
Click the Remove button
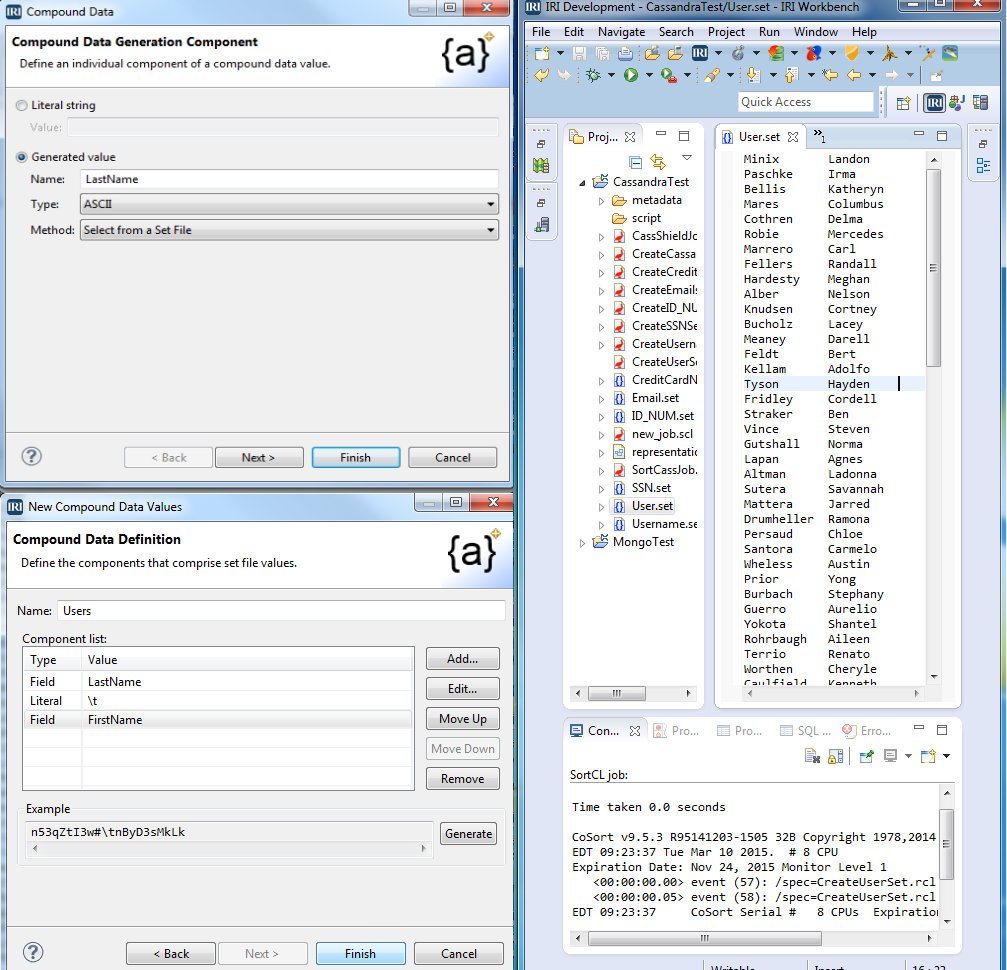point(462,779)
